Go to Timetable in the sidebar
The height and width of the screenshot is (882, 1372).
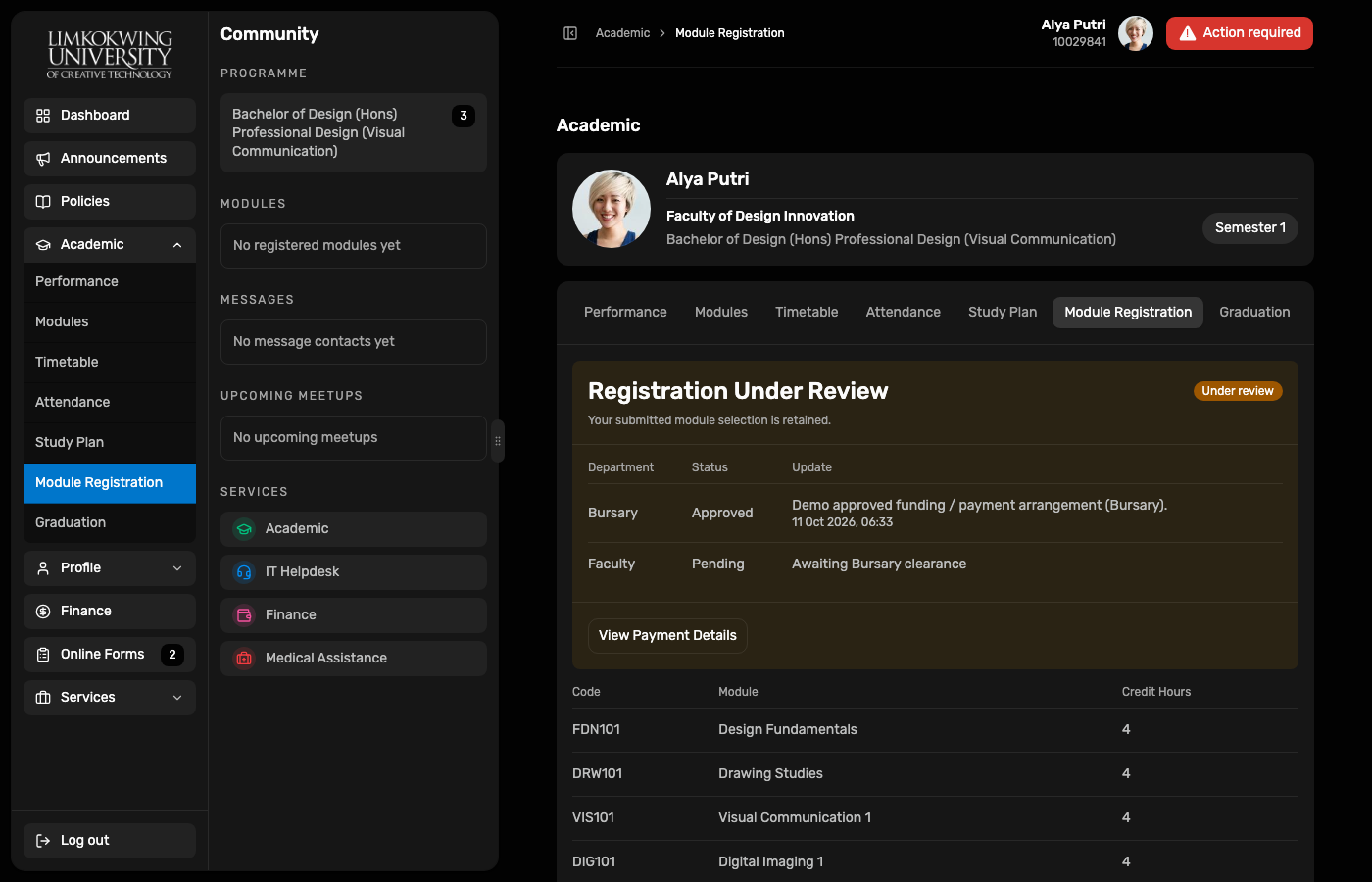(x=110, y=363)
